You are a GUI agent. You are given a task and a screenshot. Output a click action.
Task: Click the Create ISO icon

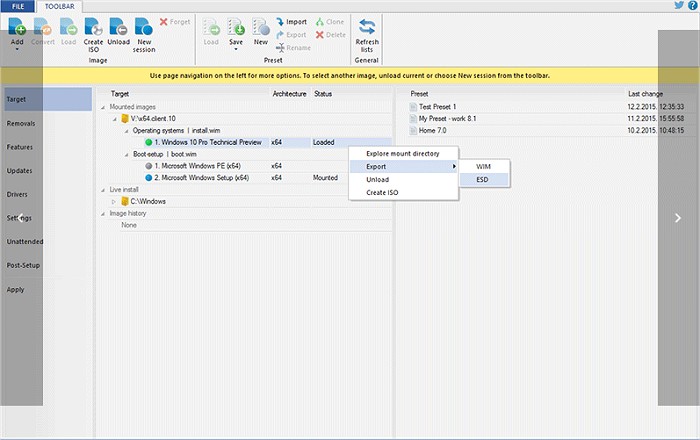[x=93, y=27]
